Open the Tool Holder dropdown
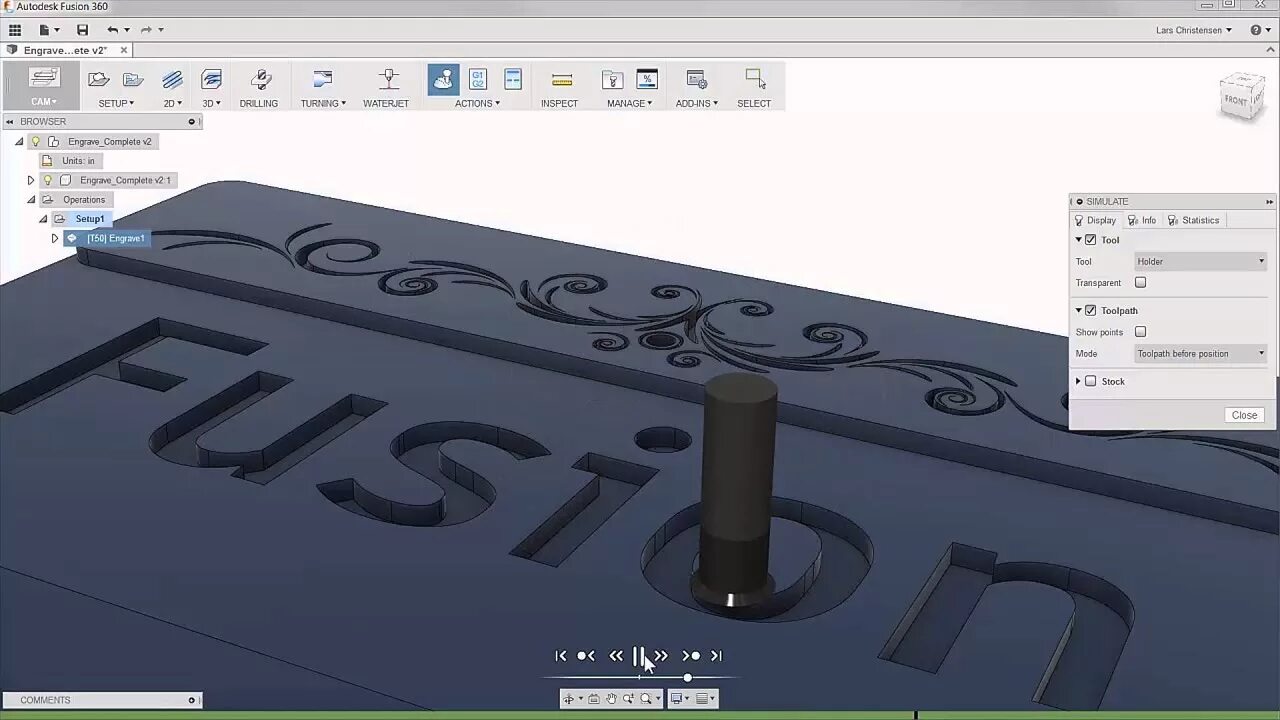The width and height of the screenshot is (1280, 720). click(1201, 262)
